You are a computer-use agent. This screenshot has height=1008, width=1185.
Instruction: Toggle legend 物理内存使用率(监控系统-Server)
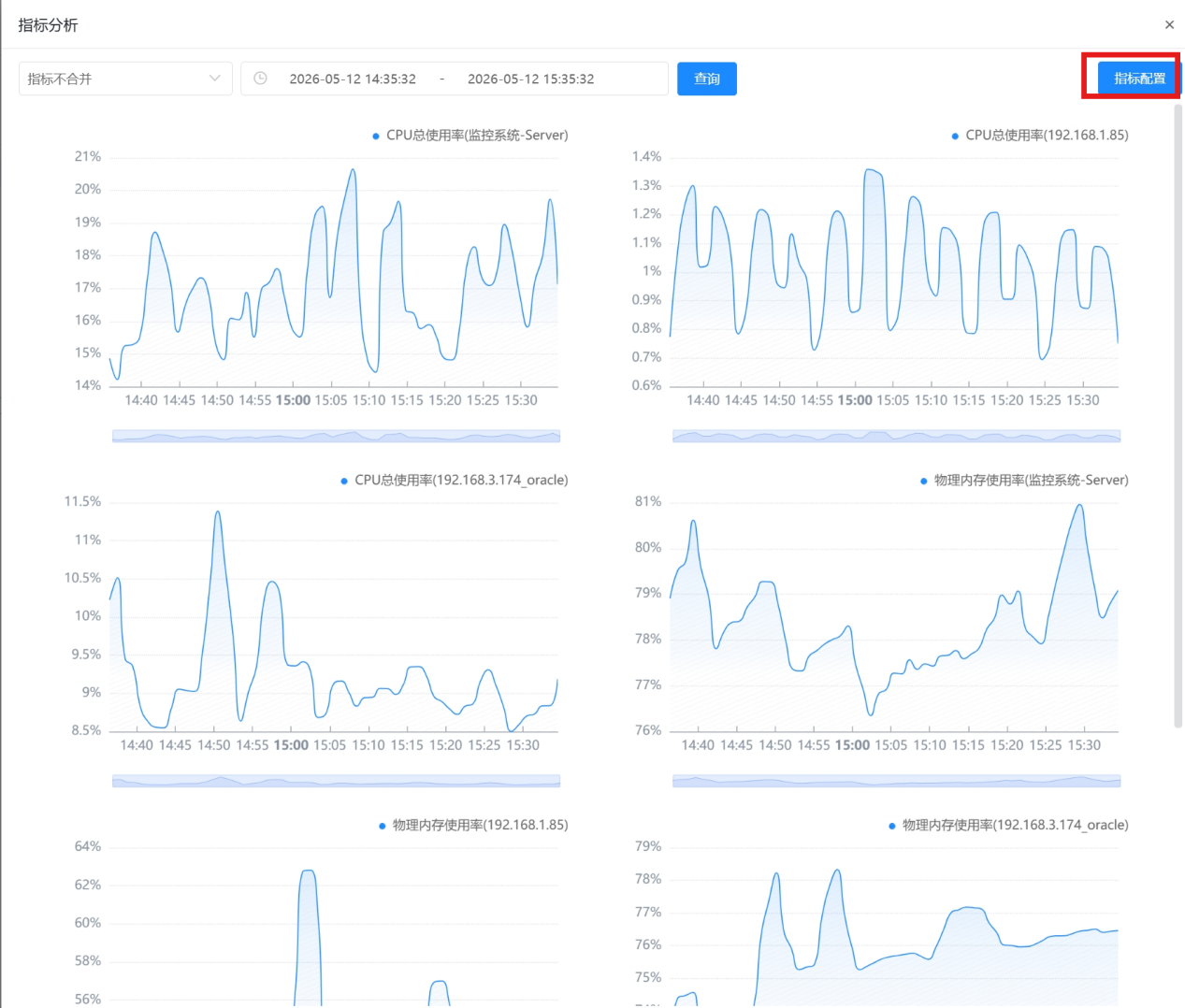pyautogui.click(x=1024, y=480)
